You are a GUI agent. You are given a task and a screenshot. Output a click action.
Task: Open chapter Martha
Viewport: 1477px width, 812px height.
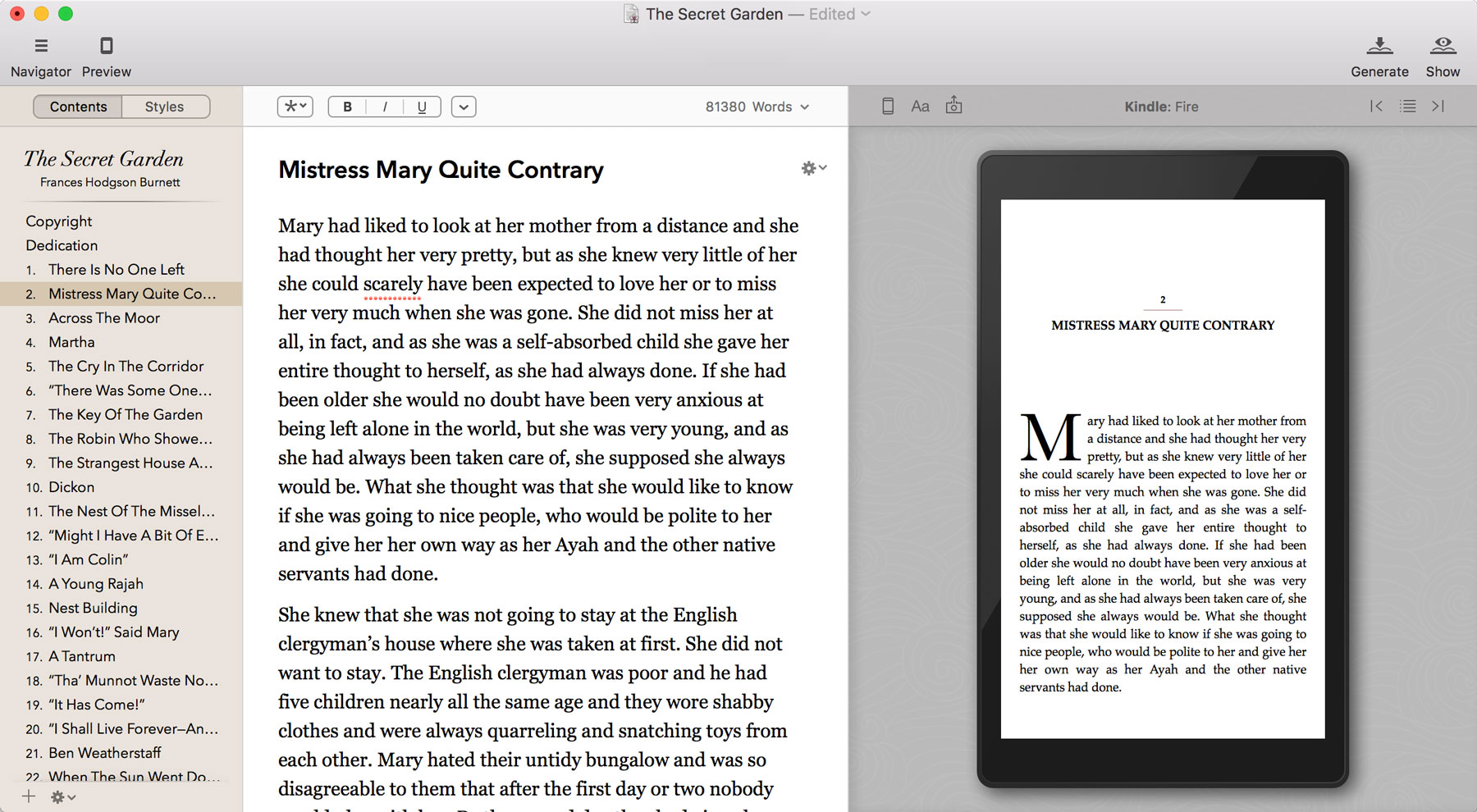[71, 342]
